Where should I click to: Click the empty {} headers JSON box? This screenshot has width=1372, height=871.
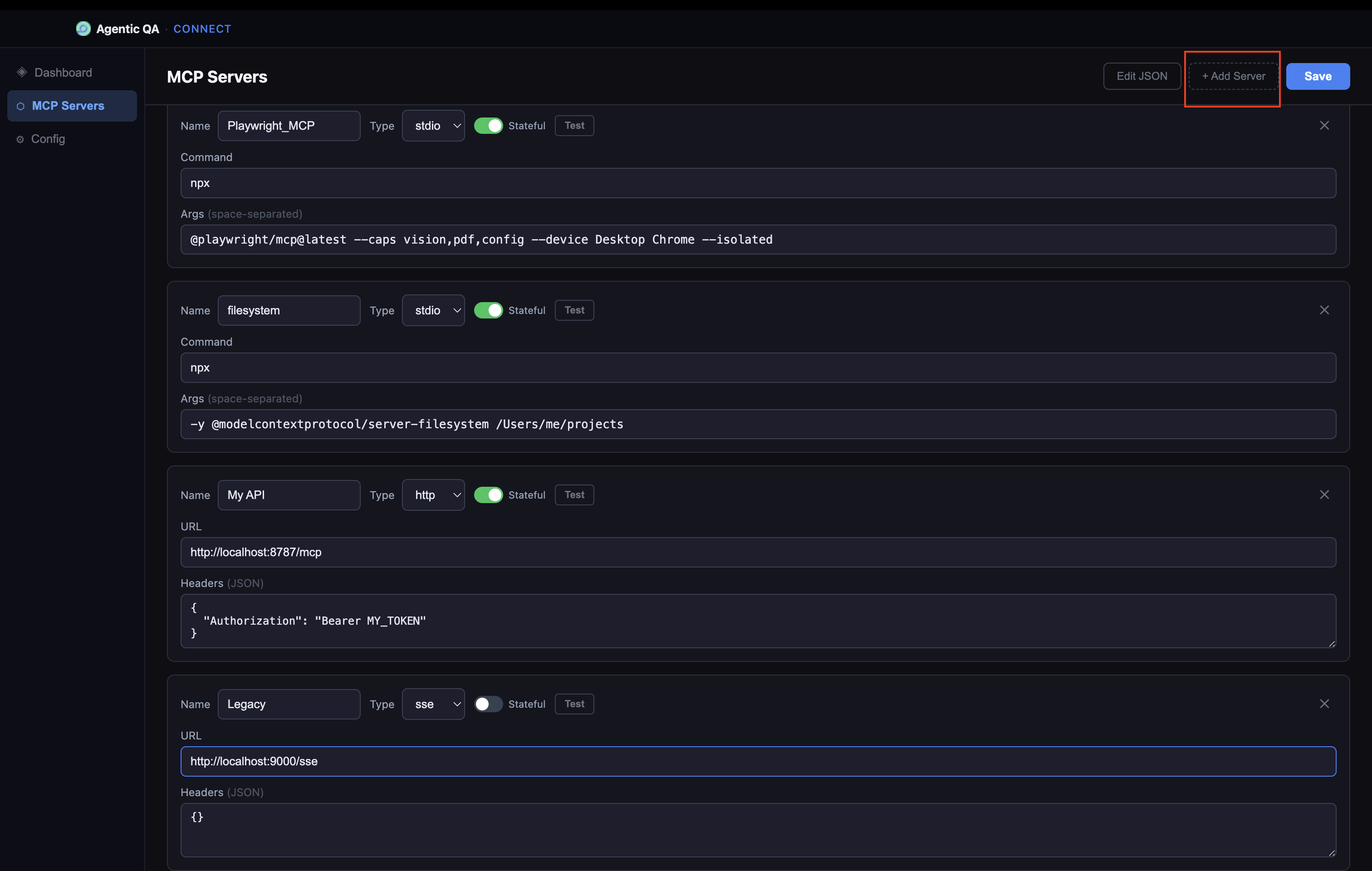[x=758, y=829]
